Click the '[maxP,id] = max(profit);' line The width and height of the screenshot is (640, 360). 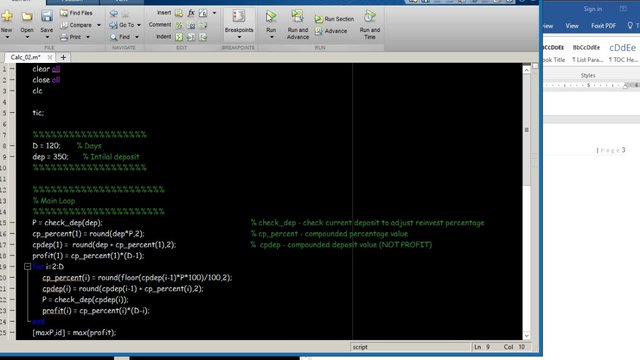pyautogui.click(x=74, y=333)
